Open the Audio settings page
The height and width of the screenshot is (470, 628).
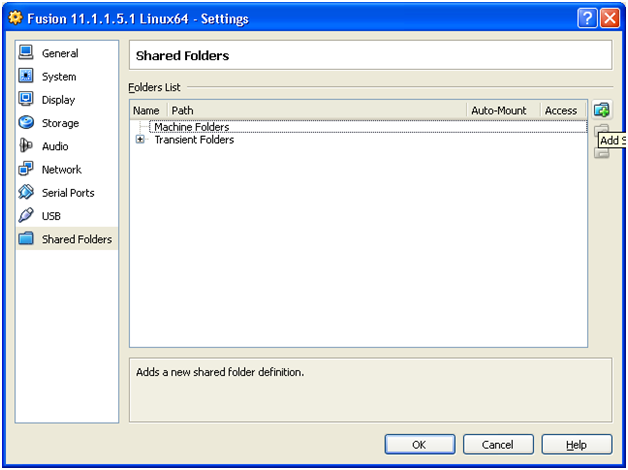tap(67, 146)
